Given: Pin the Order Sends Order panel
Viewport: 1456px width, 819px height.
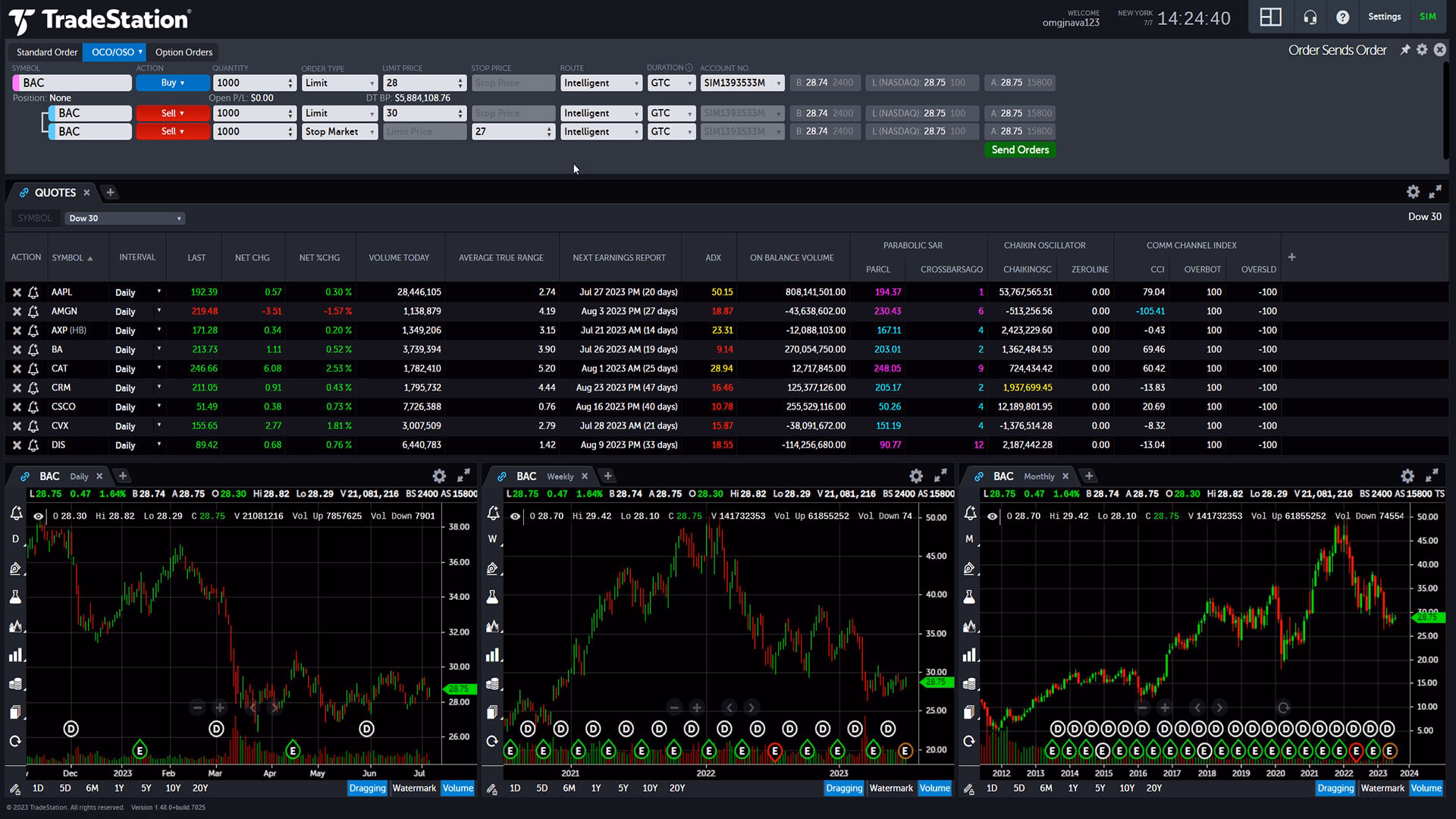Looking at the screenshot, I should (1404, 50).
